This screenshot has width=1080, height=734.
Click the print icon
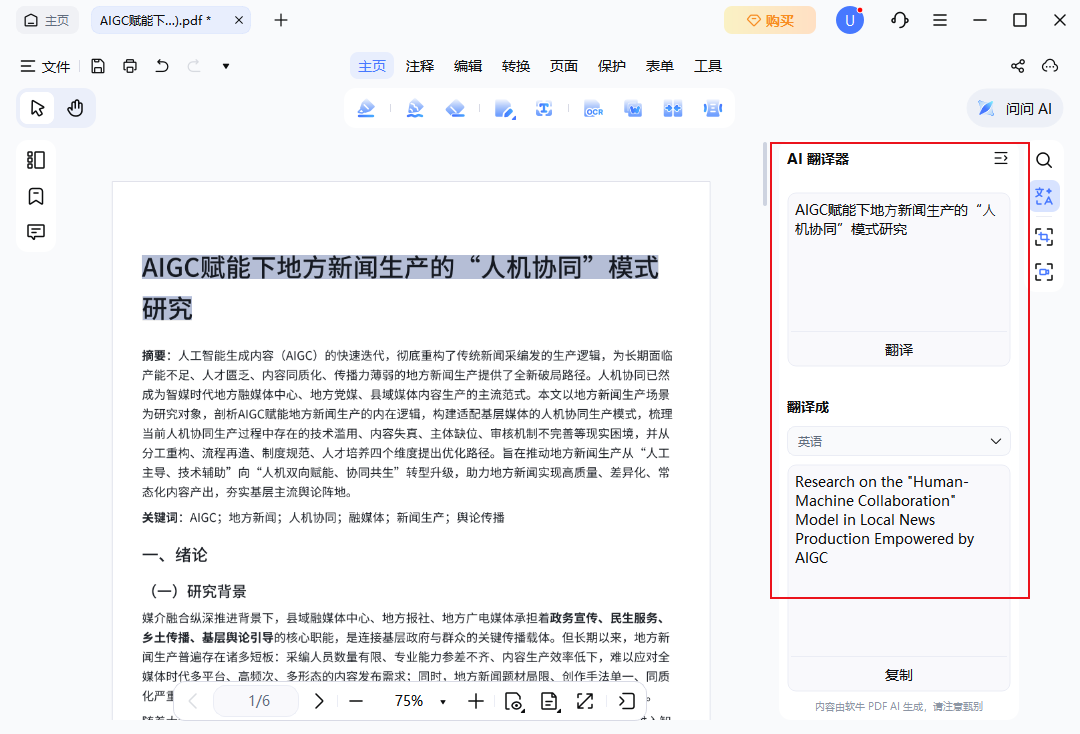point(129,66)
